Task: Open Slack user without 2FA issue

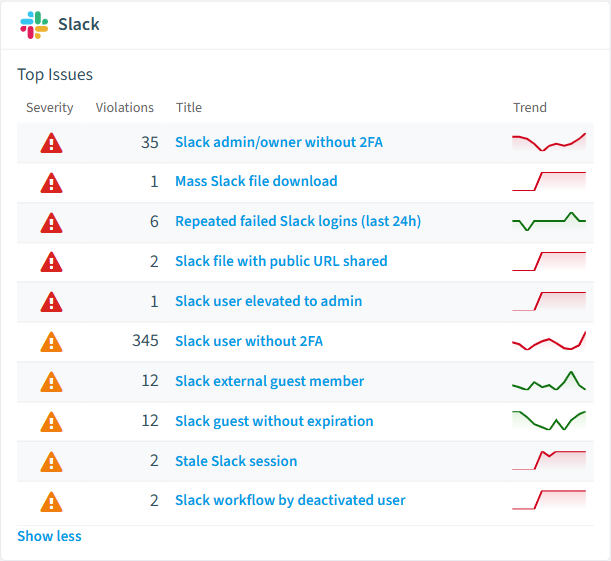Action: [x=249, y=341]
